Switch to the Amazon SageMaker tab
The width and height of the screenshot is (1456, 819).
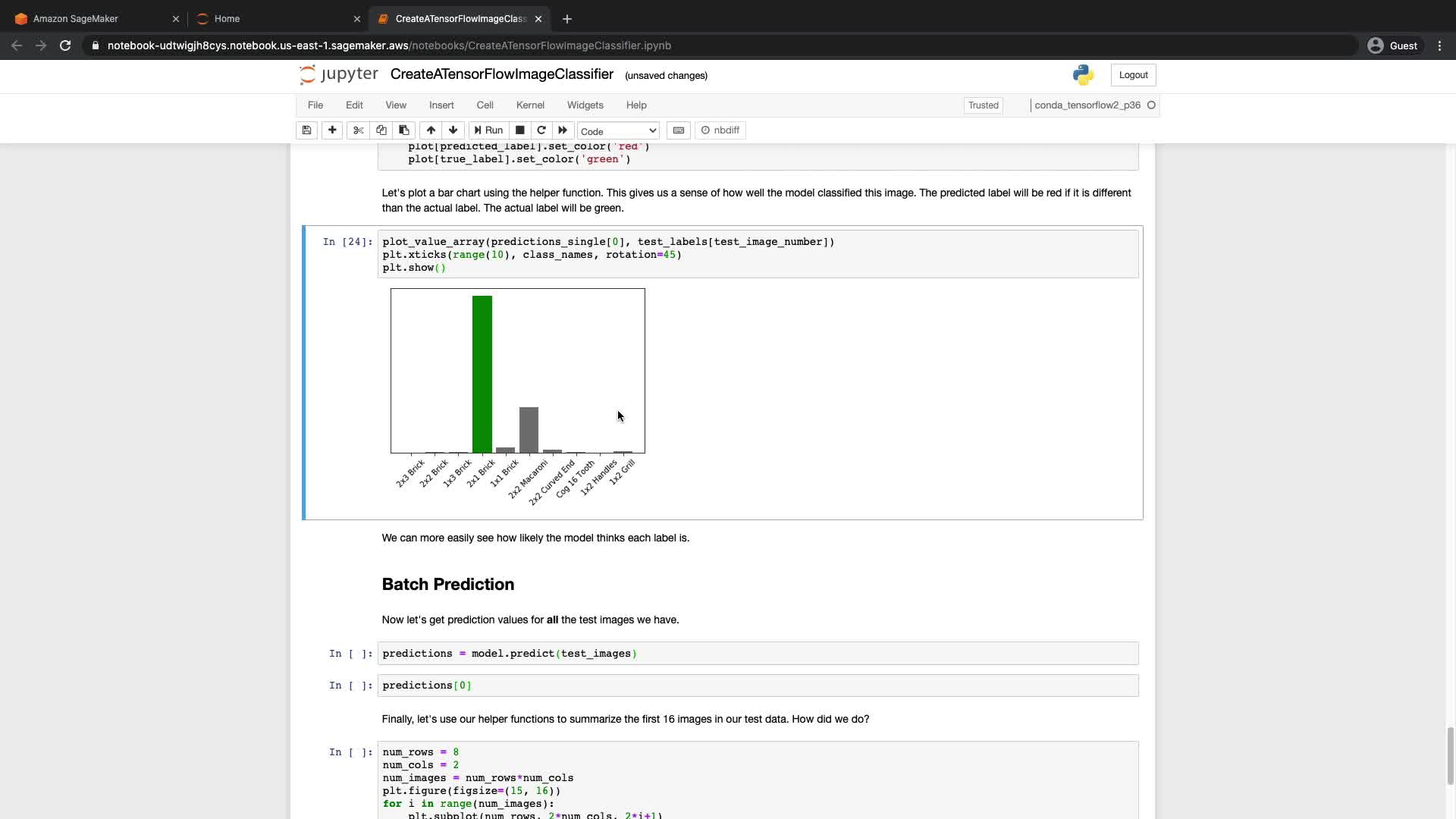point(76,19)
